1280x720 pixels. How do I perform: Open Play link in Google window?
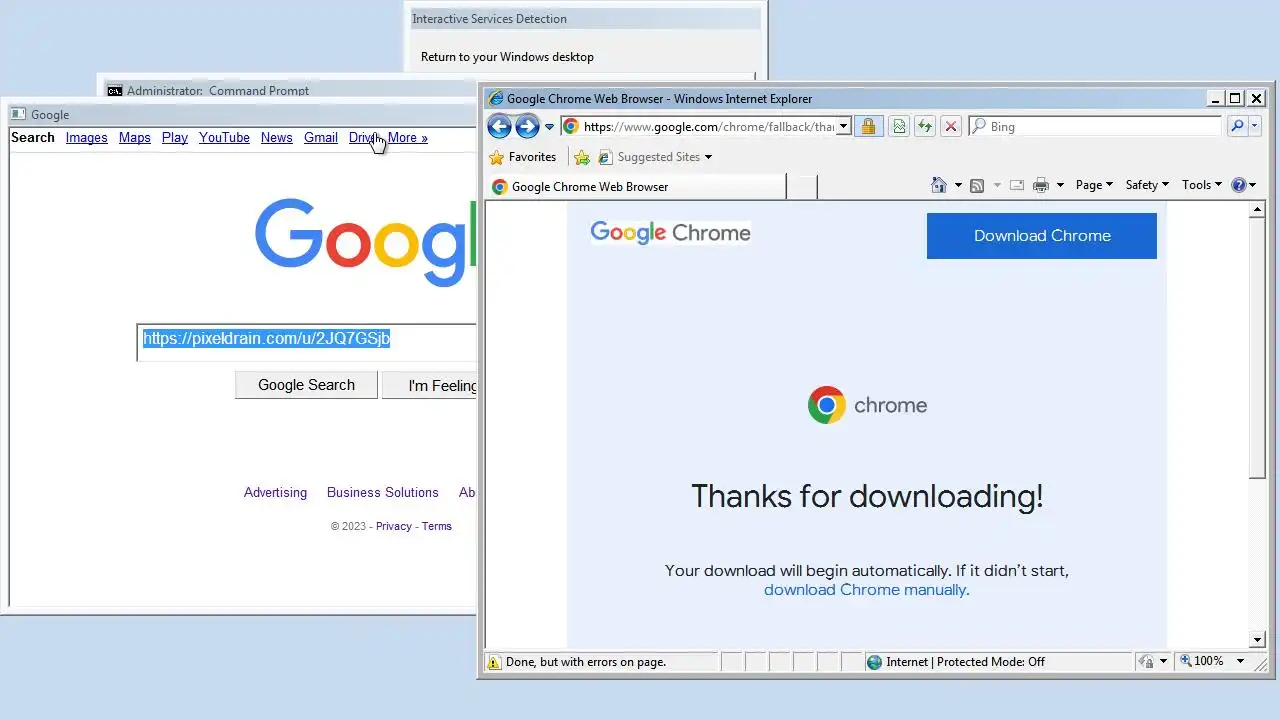point(175,138)
